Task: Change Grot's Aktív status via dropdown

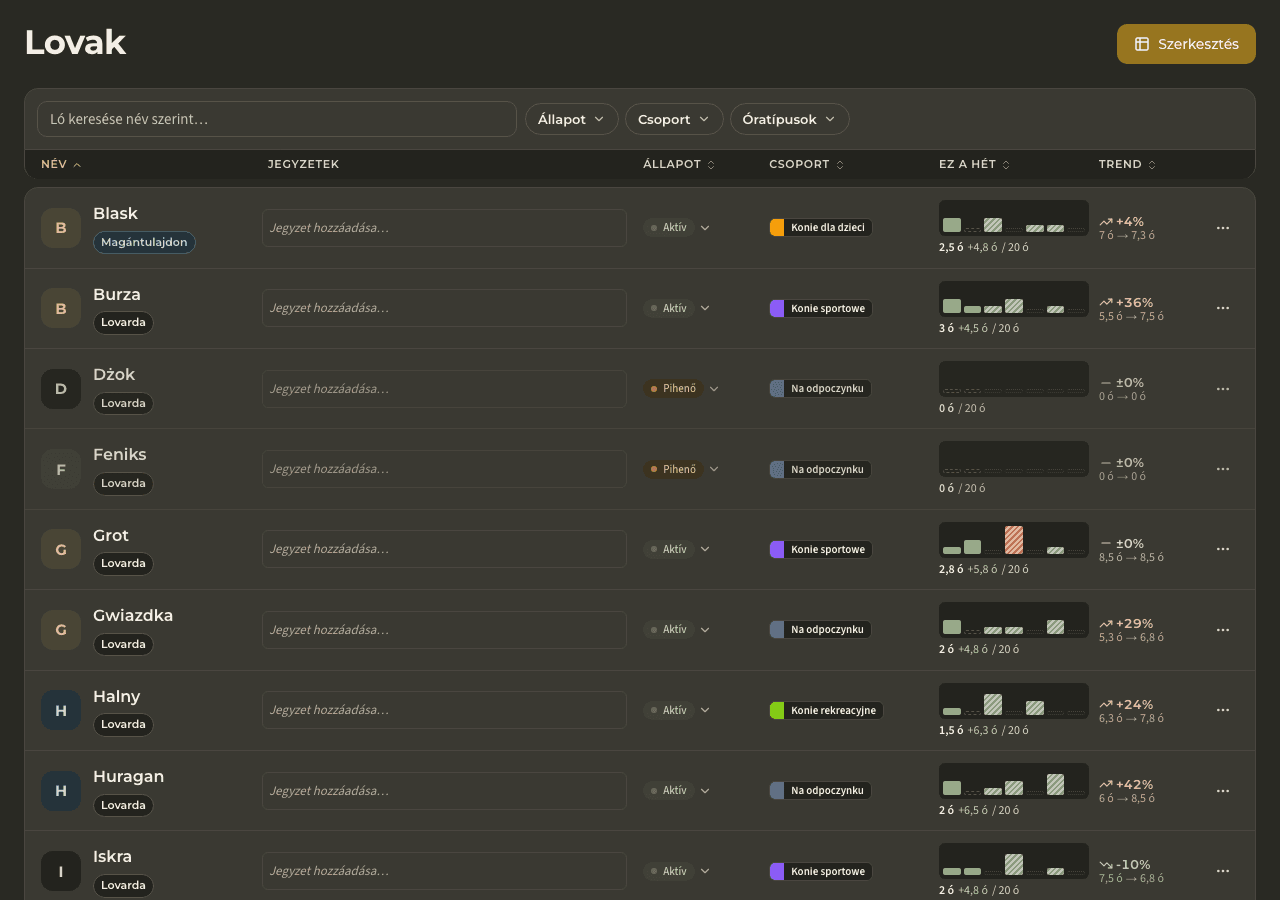Action: 677,549
